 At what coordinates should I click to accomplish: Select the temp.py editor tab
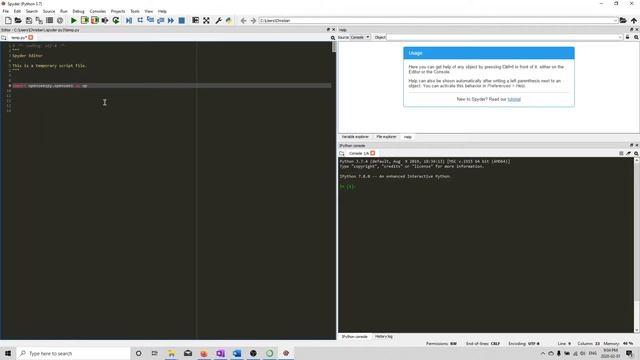click(x=19, y=38)
